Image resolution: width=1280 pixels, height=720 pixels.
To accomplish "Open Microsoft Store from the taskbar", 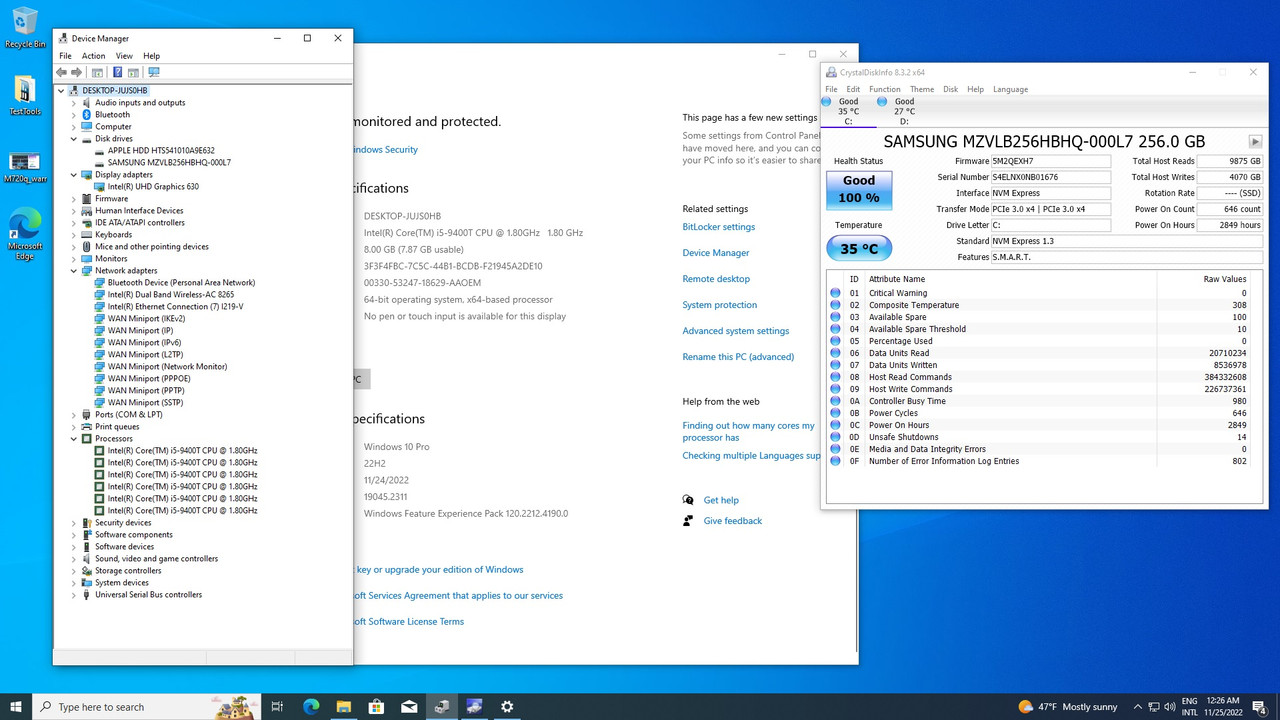I will click(x=376, y=706).
